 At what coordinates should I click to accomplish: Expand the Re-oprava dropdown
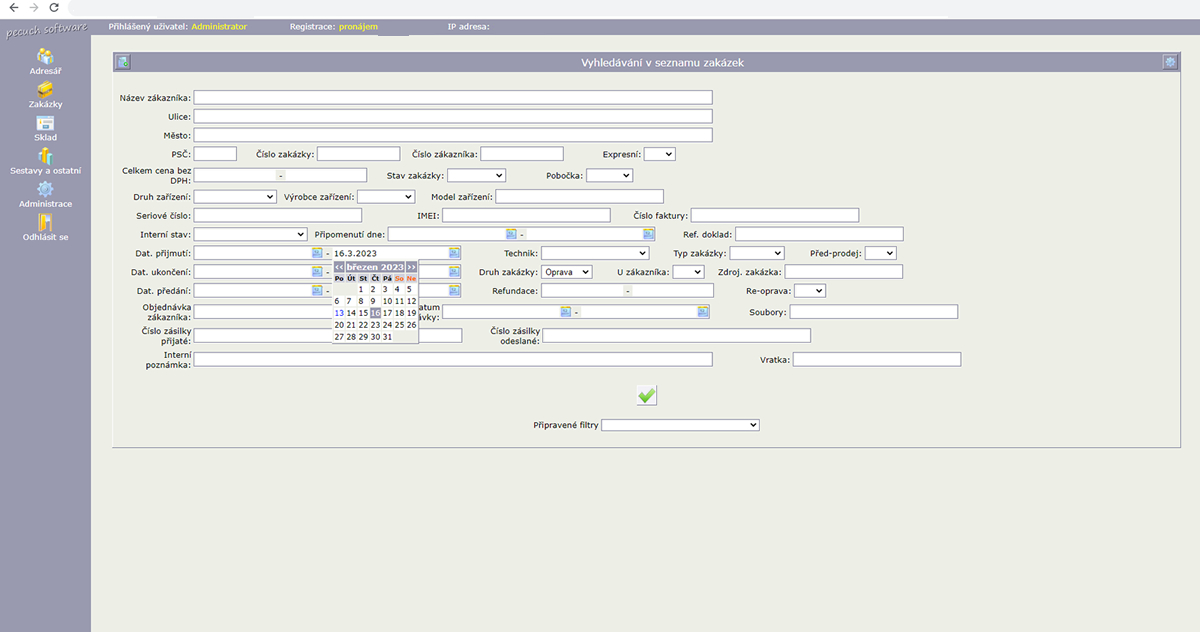[x=810, y=291]
